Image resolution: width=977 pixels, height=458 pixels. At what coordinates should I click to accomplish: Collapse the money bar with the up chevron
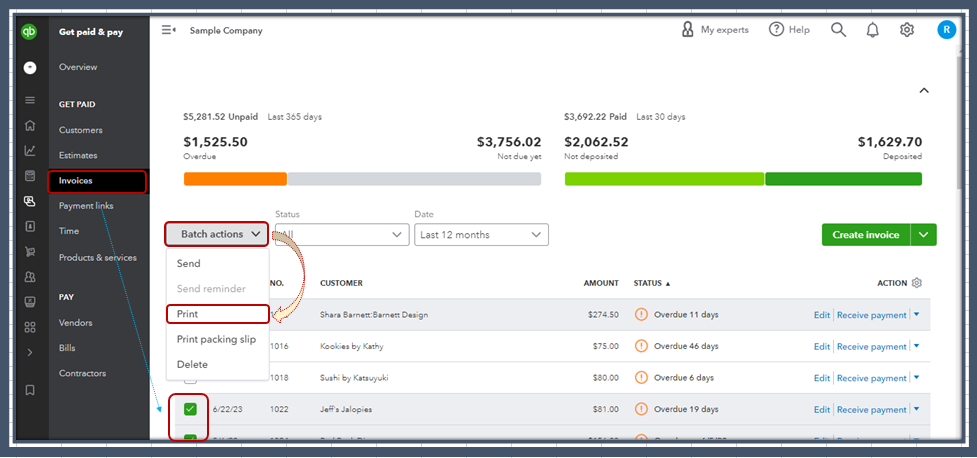(x=924, y=90)
